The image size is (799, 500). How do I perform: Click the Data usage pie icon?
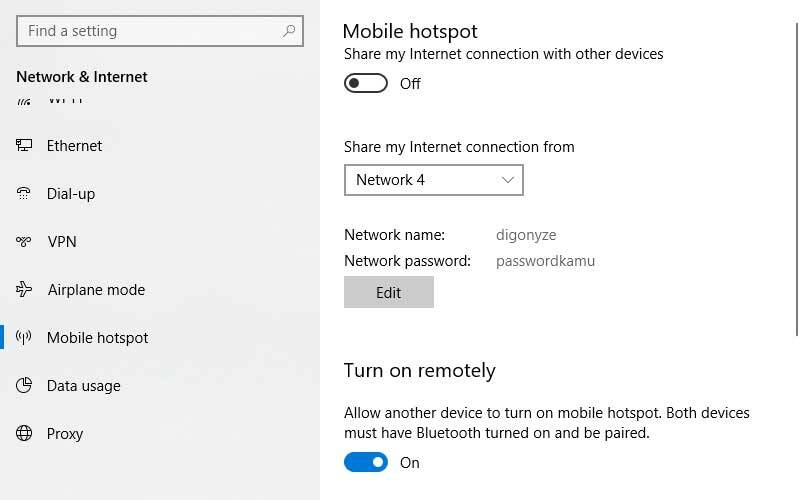[24, 386]
